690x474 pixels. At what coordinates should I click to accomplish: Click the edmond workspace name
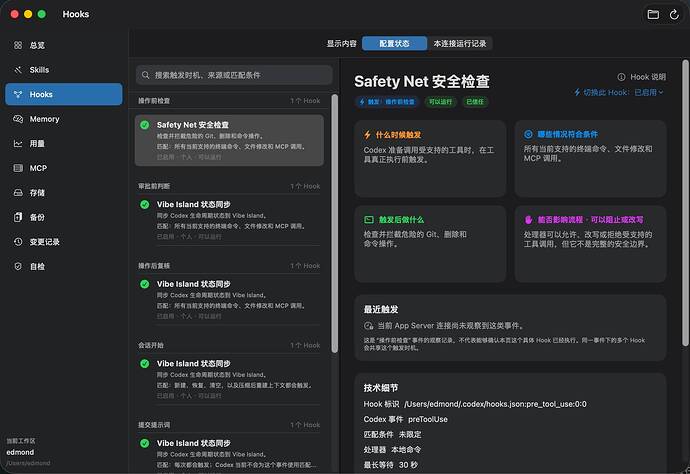click(x=20, y=452)
